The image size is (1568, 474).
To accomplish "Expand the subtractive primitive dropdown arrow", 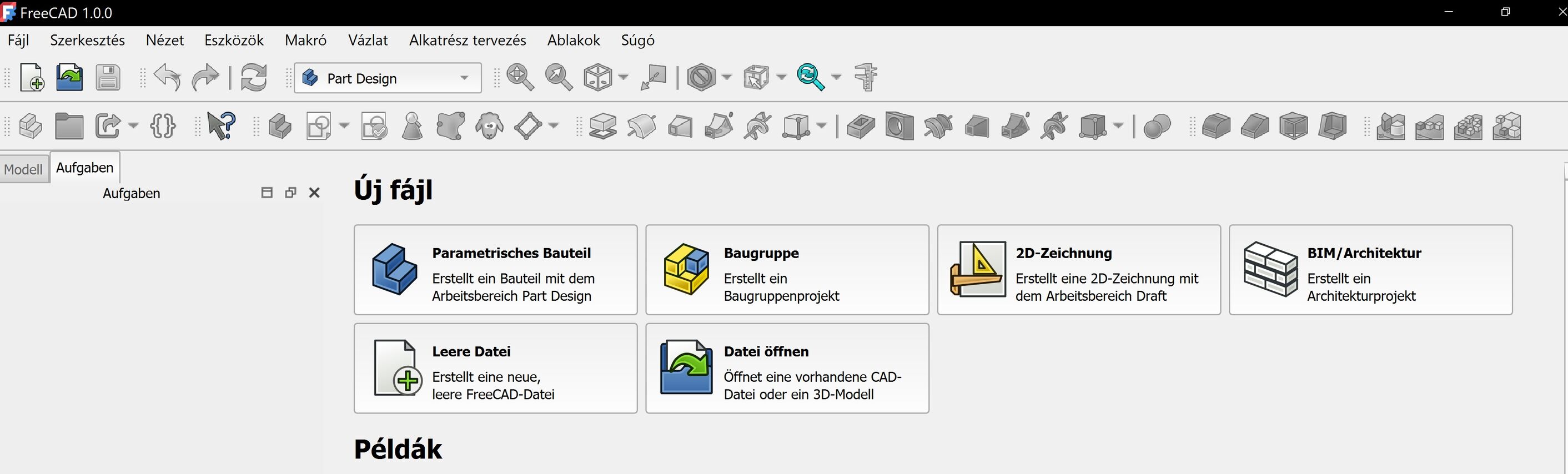I will click(1118, 126).
